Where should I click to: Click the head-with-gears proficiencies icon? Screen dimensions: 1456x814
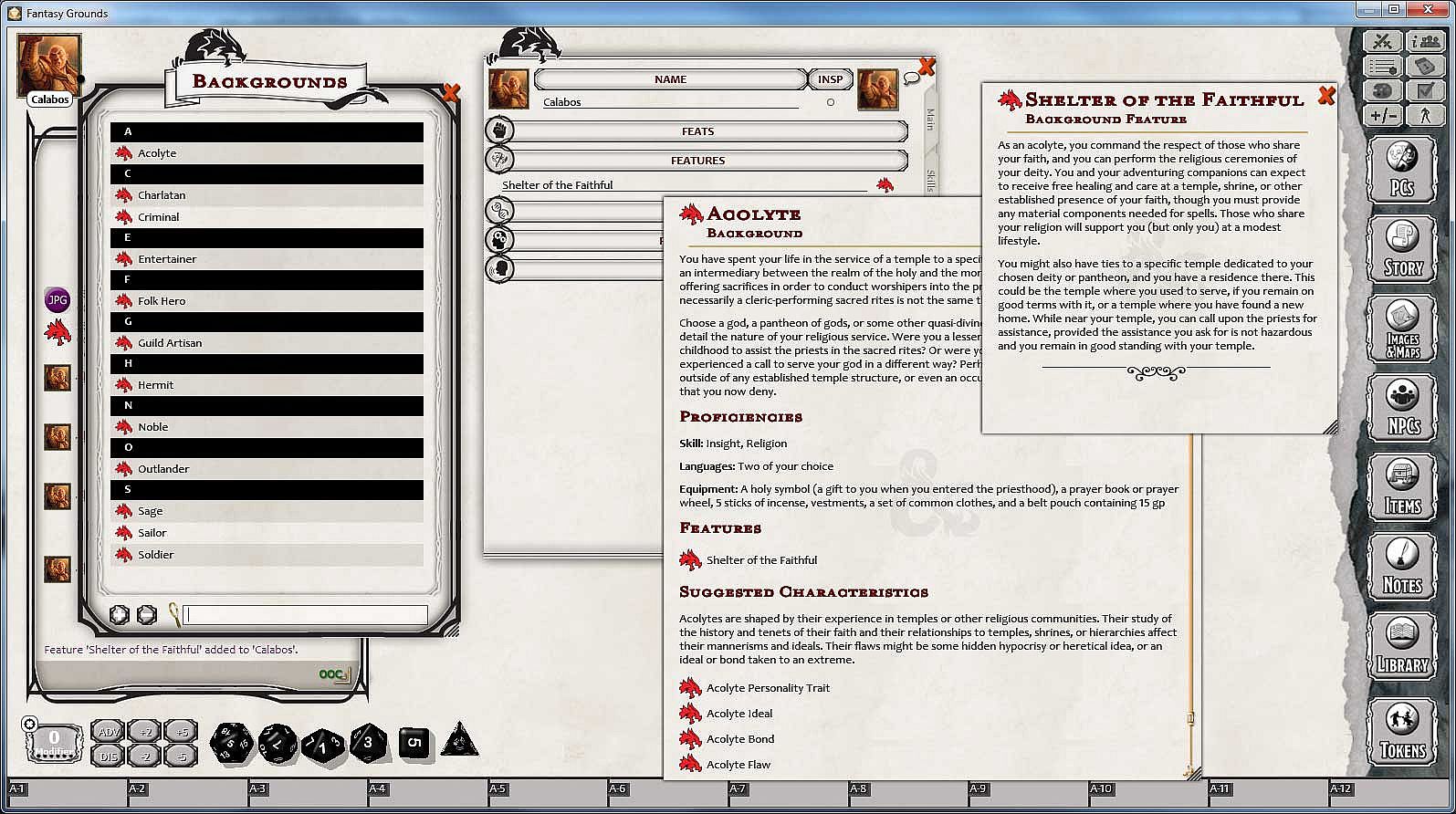pos(499,240)
